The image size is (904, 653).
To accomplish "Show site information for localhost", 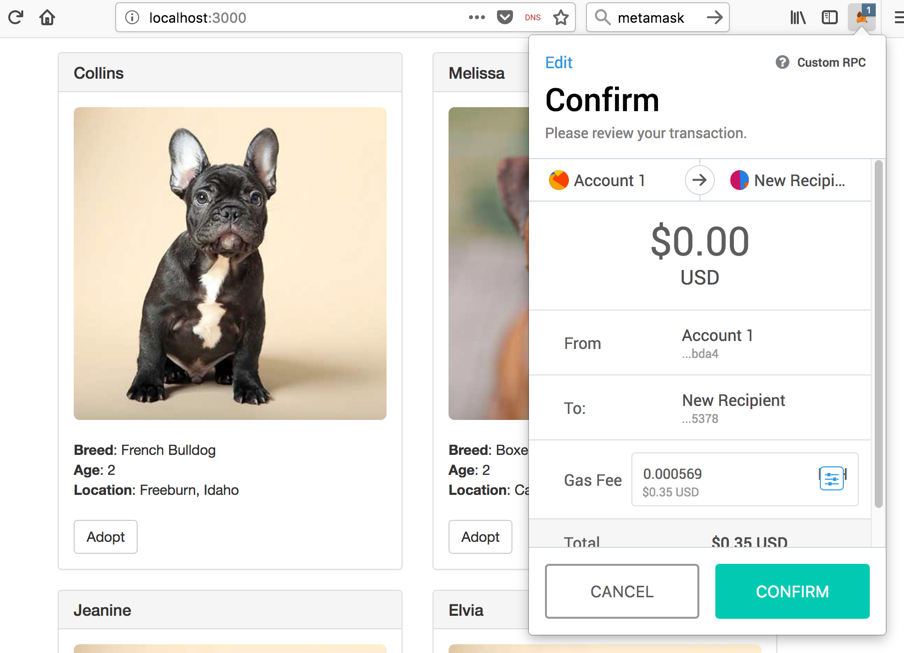I will click(x=132, y=17).
